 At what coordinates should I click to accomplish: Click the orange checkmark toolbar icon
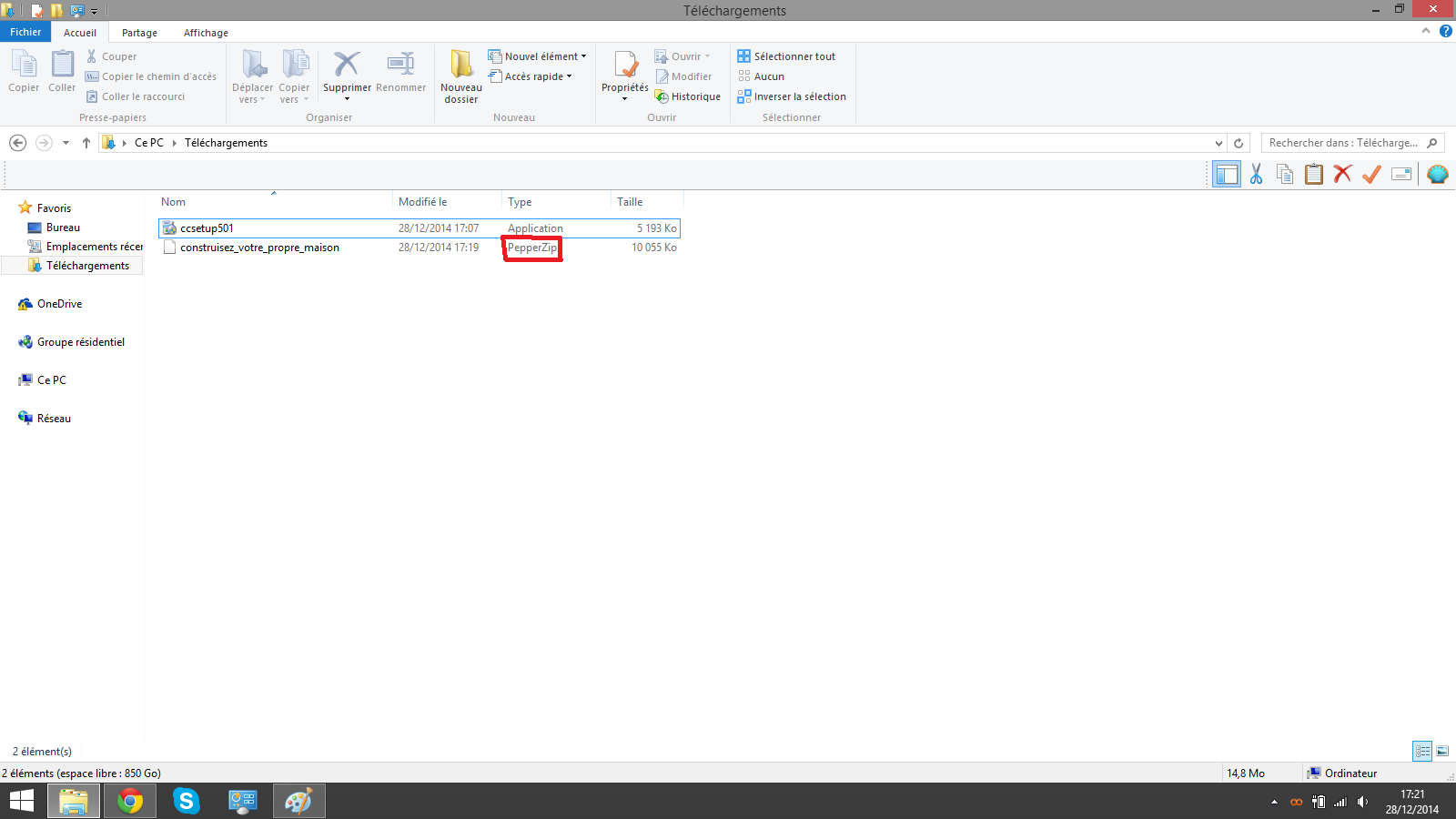pos(1371,174)
